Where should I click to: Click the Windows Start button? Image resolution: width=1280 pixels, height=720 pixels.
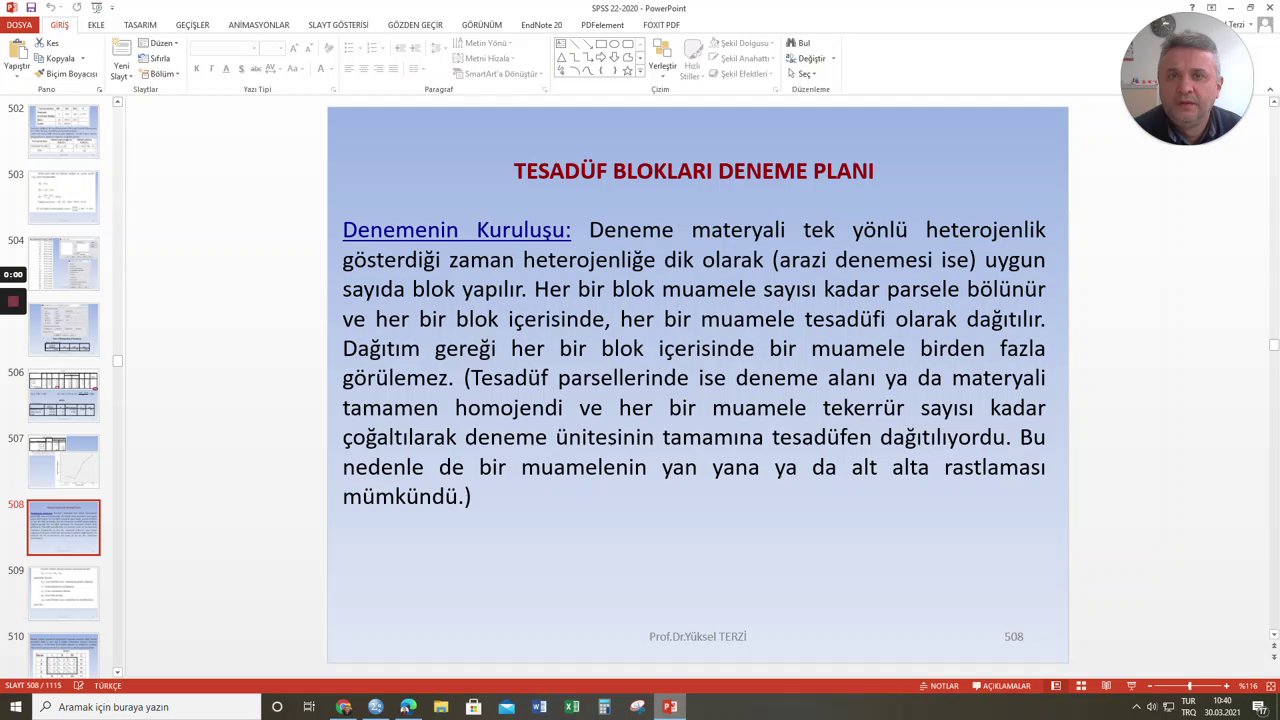(15, 707)
